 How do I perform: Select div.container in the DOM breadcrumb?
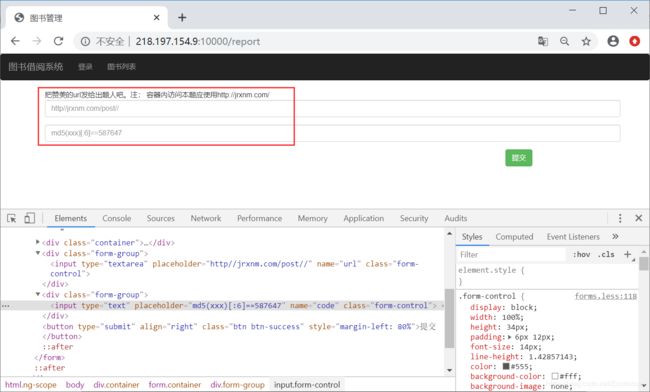point(116,385)
